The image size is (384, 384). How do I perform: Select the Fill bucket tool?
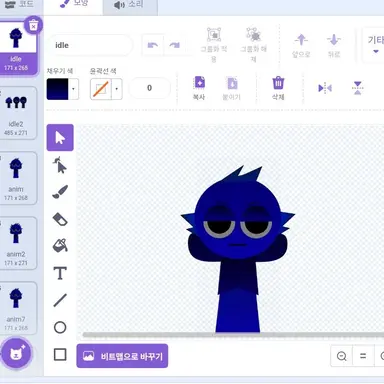60,246
